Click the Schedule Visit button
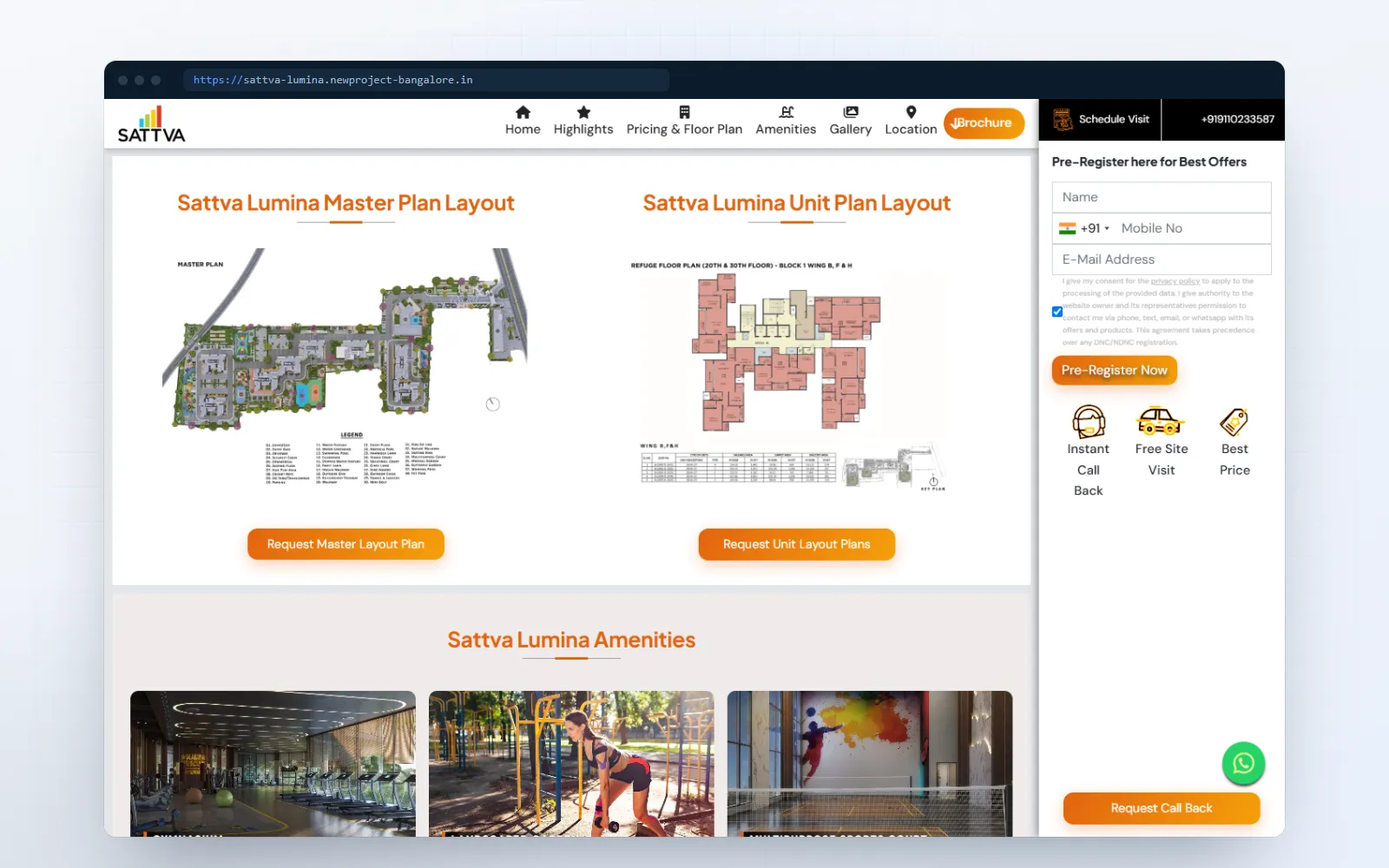Screen dimensions: 1389x868 click(1101, 120)
